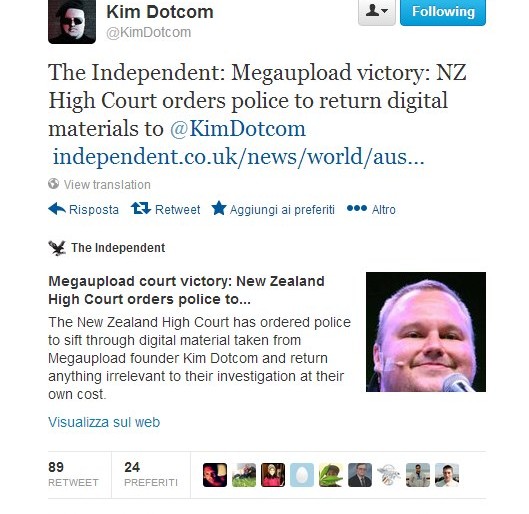The height and width of the screenshot is (514, 529).
Task: View the 24 Preferiti count
Action: 150,475
